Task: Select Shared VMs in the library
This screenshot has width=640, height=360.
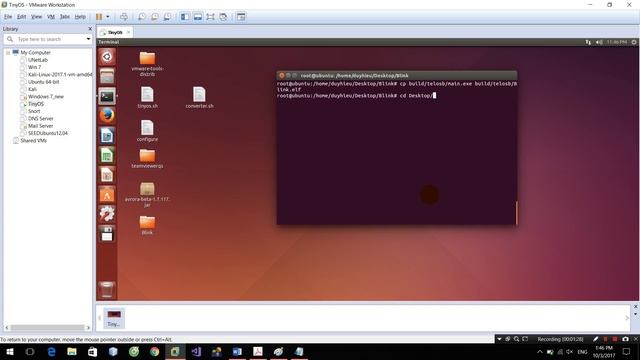Action: coord(33,141)
